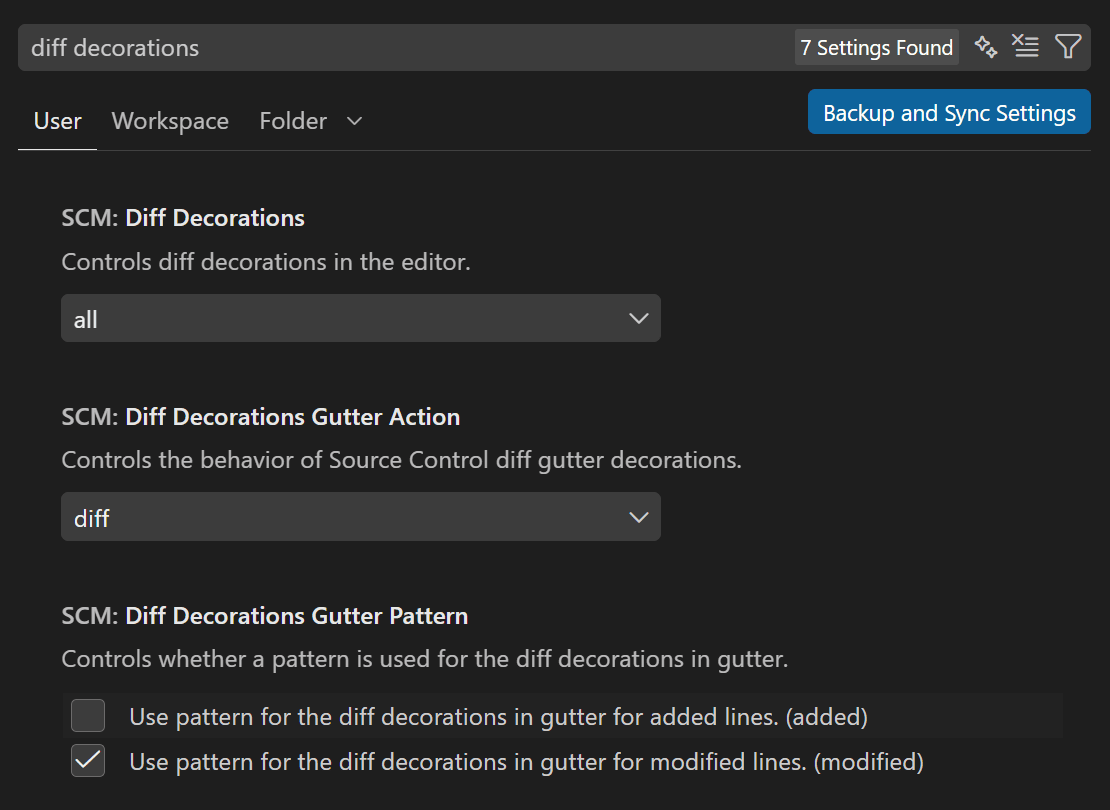Click the '7 Settings Found' badge
The width and height of the screenshot is (1110, 810).
point(876,47)
